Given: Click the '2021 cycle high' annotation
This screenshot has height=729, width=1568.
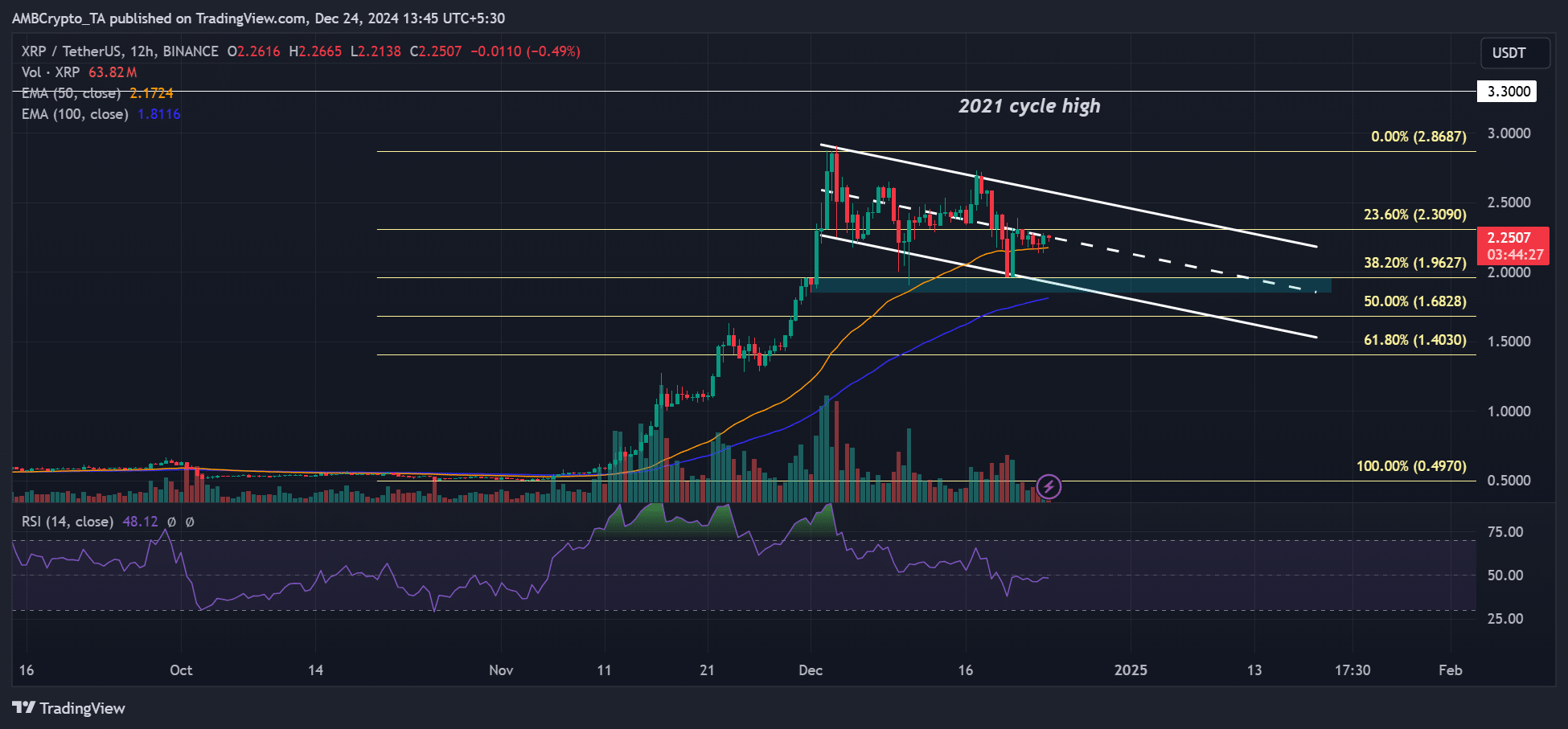Looking at the screenshot, I should coord(1029,106).
